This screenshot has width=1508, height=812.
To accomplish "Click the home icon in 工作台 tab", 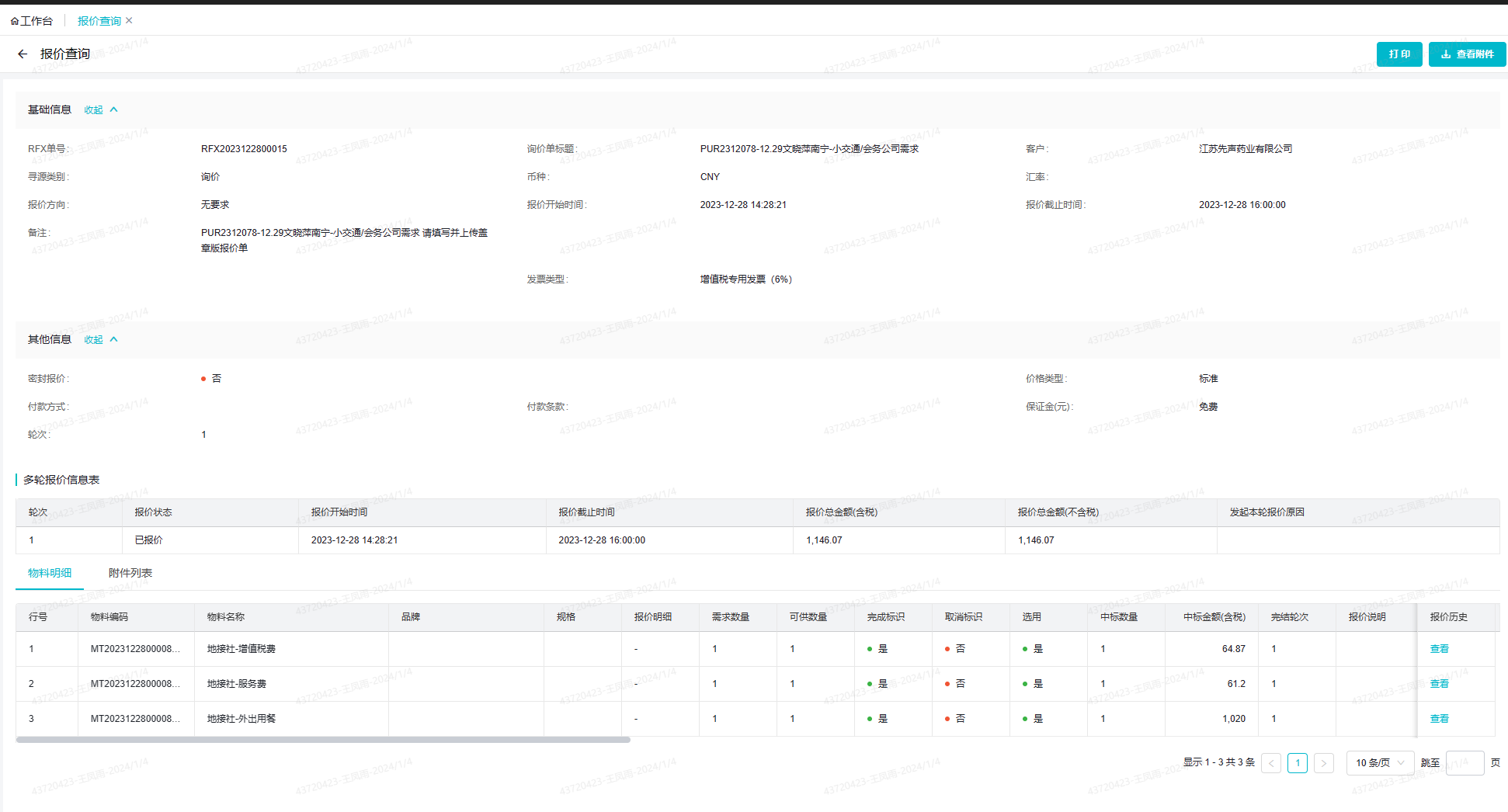I will 14,22.
